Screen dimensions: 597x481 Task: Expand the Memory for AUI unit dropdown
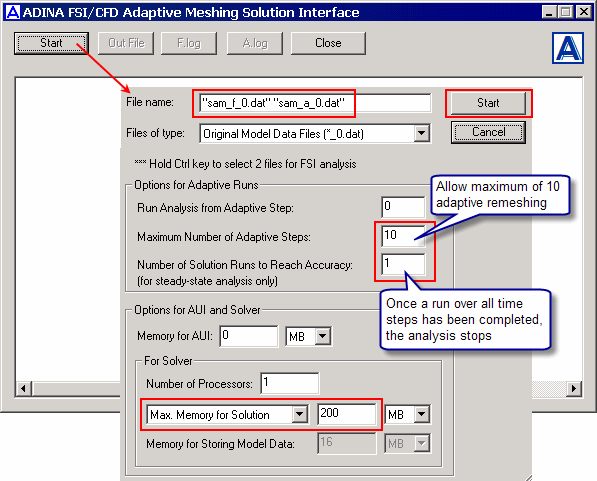coord(323,336)
